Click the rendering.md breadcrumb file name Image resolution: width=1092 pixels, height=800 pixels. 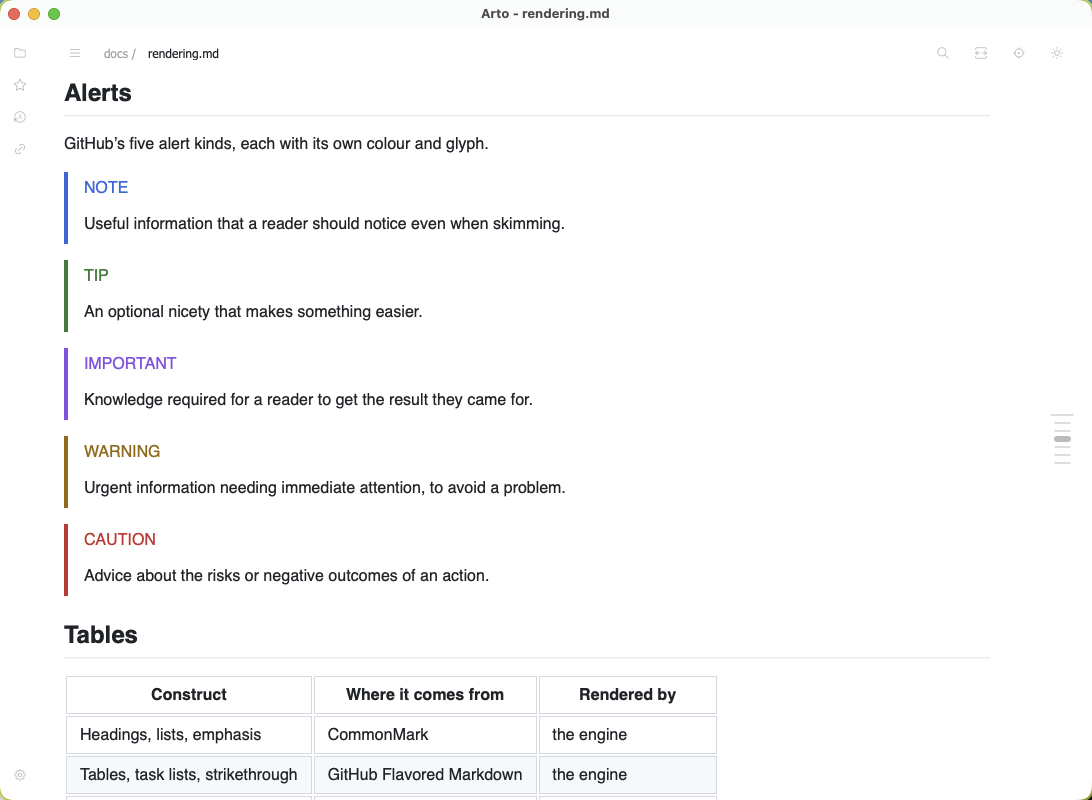coord(183,54)
